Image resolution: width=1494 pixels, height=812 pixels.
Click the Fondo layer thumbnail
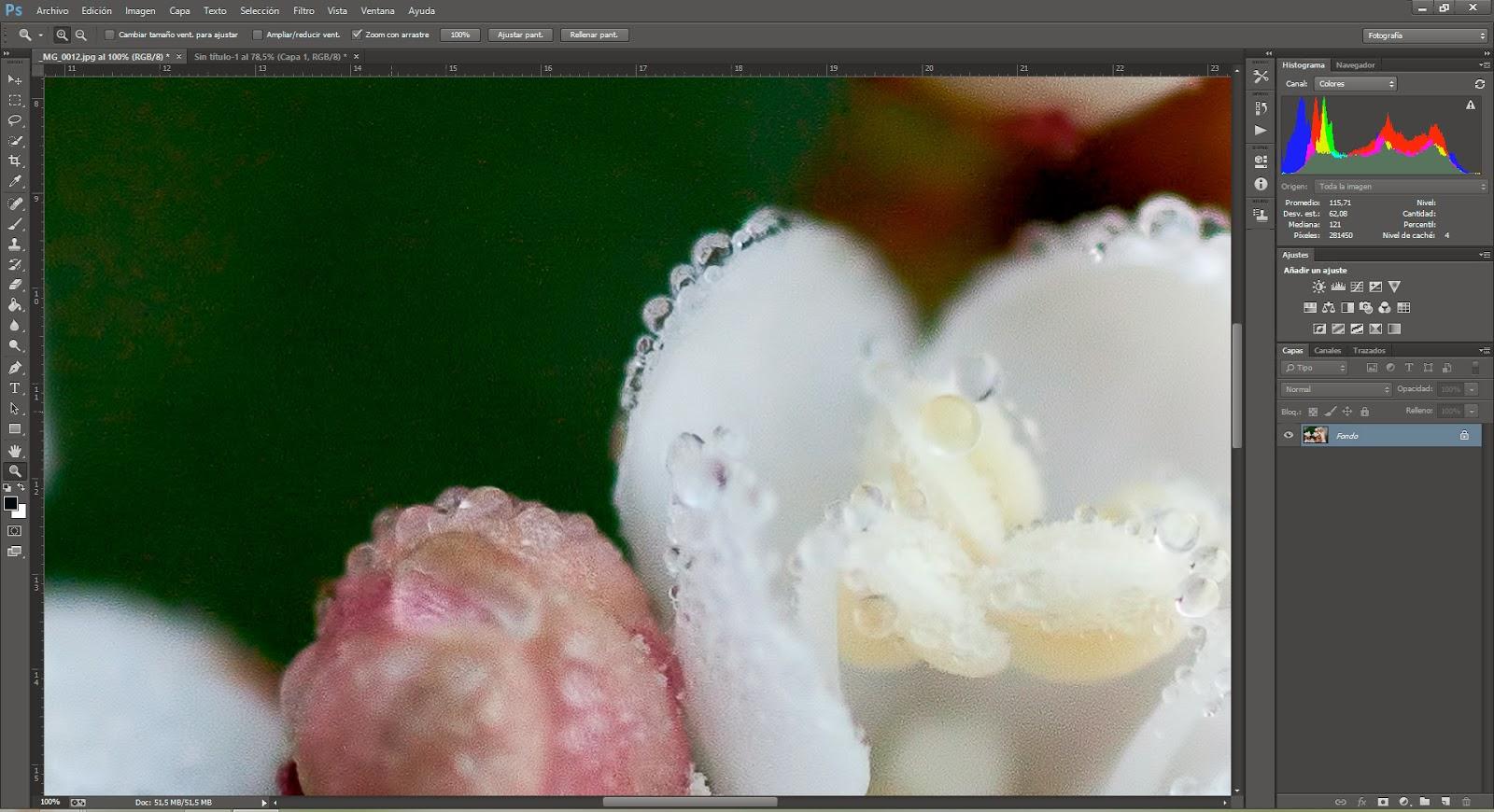(x=1315, y=435)
